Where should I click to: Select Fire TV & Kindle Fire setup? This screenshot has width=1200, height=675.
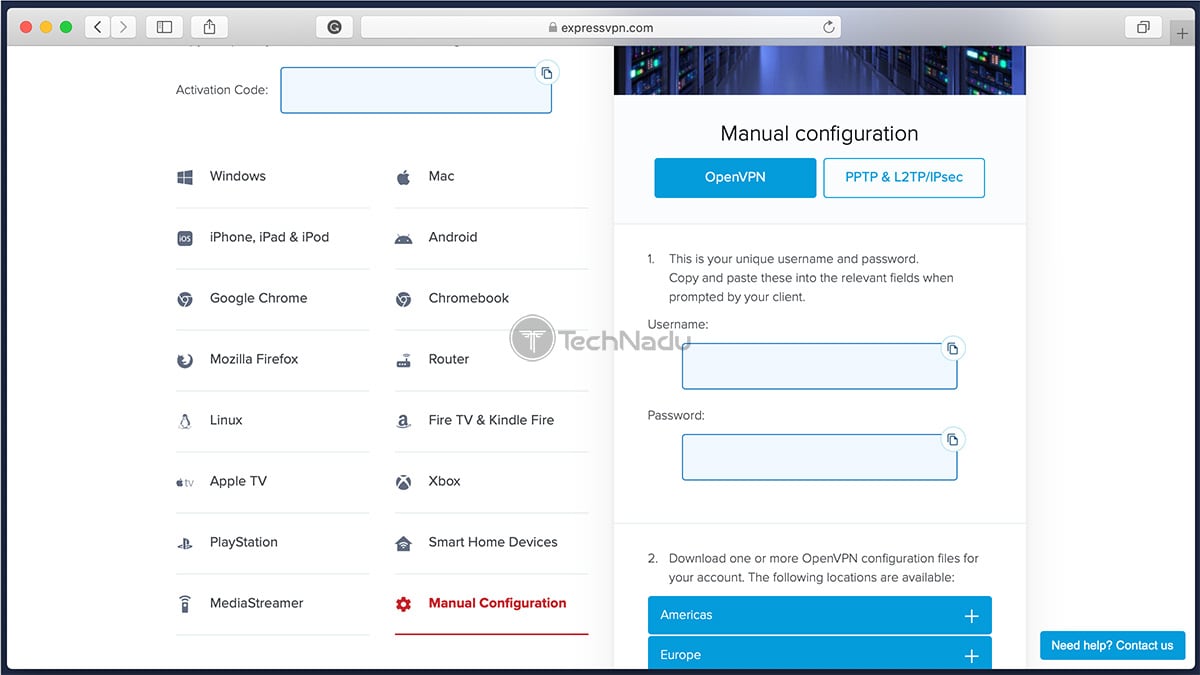[x=491, y=421]
